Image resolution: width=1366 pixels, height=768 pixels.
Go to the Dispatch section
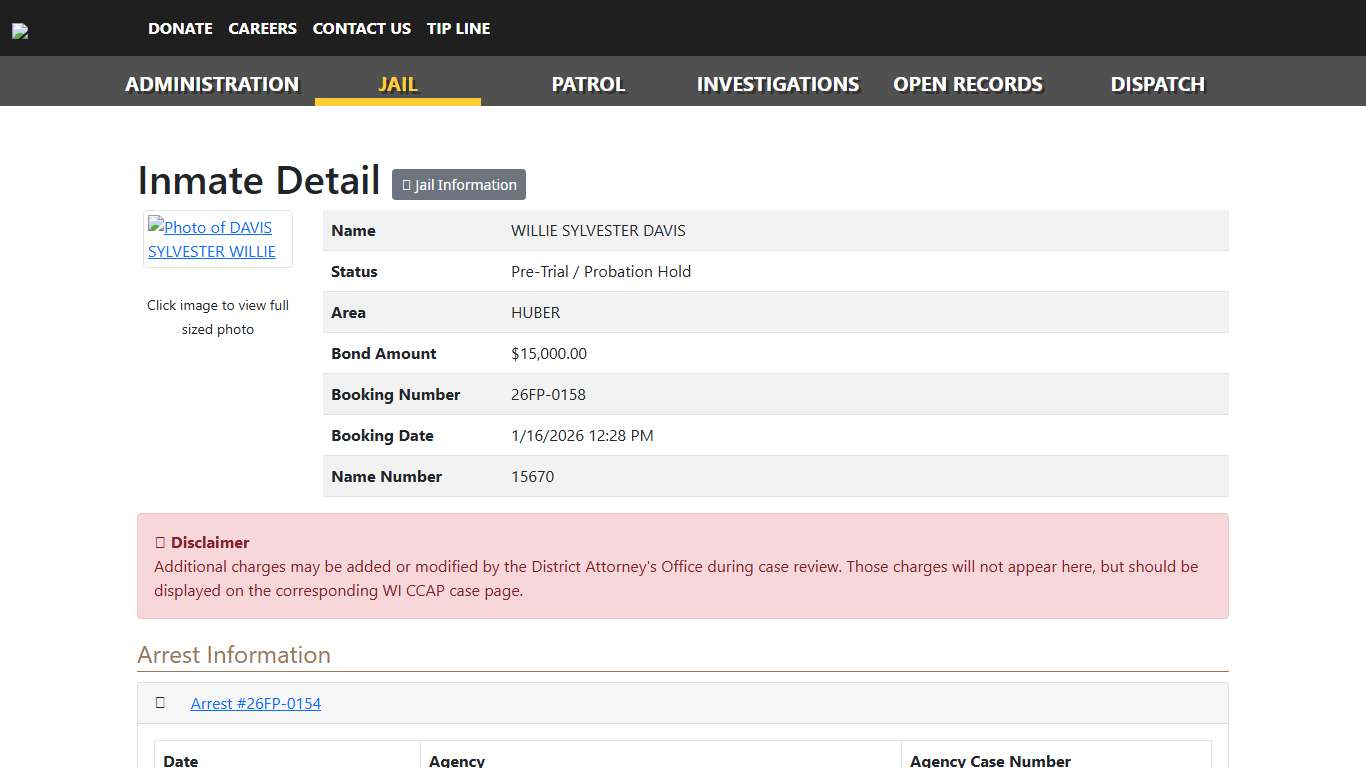1157,84
